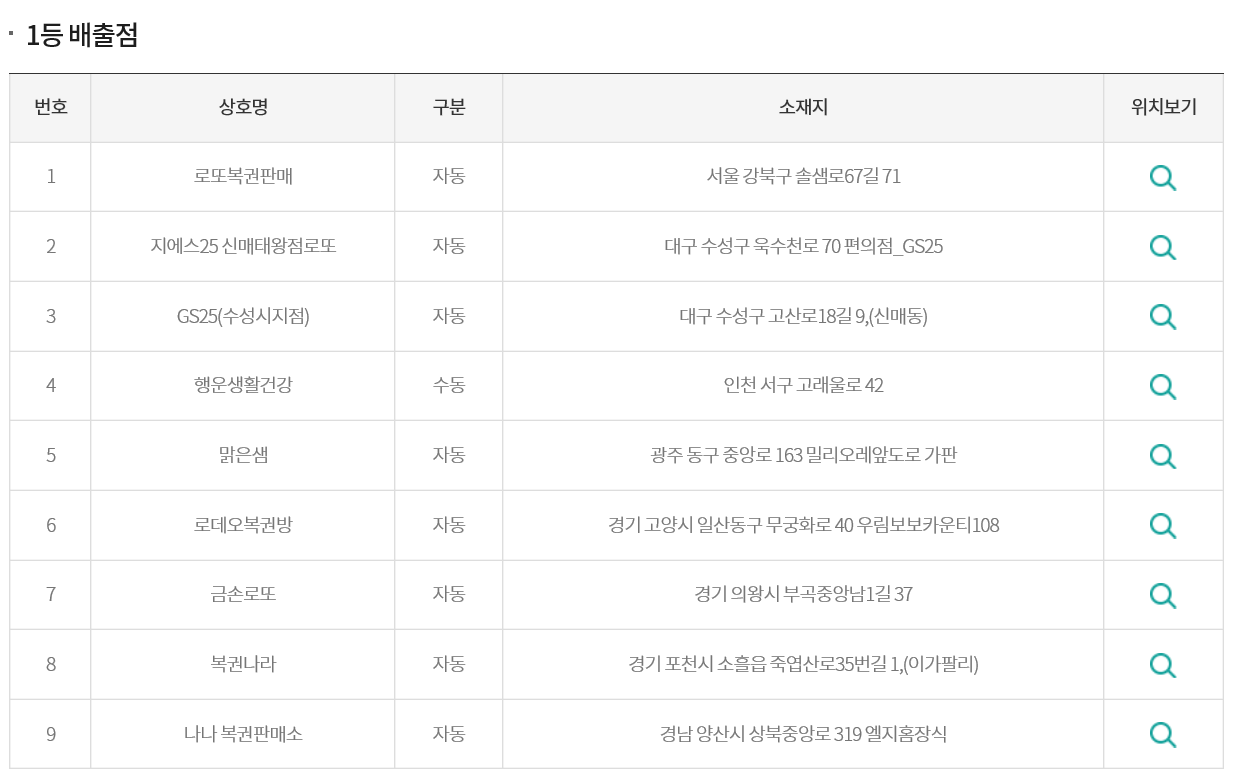Image resolution: width=1239 pixels, height=780 pixels.
Task: Click the 상호명 column header
Action: [x=243, y=108]
